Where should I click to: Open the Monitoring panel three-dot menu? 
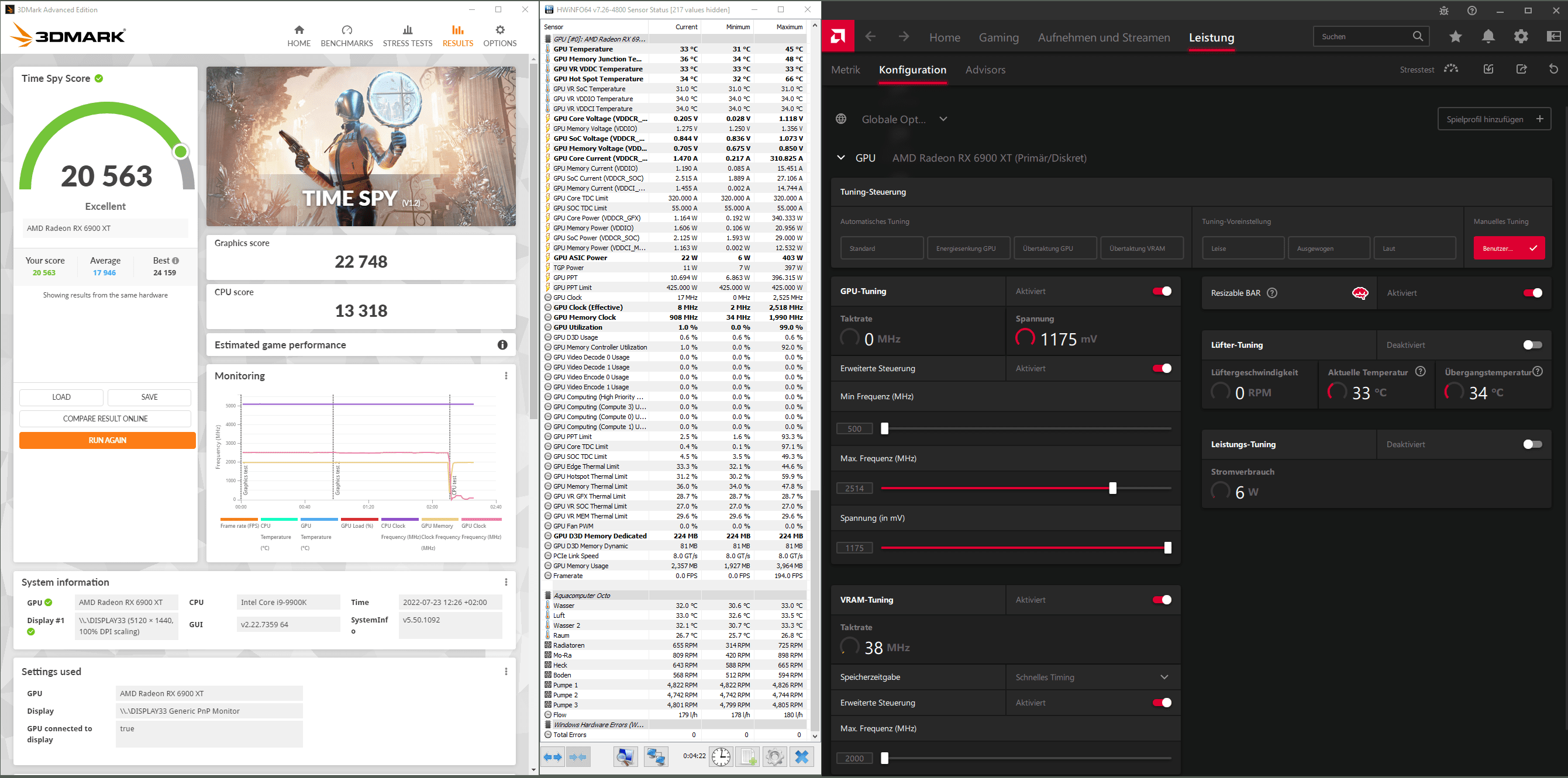click(x=506, y=376)
